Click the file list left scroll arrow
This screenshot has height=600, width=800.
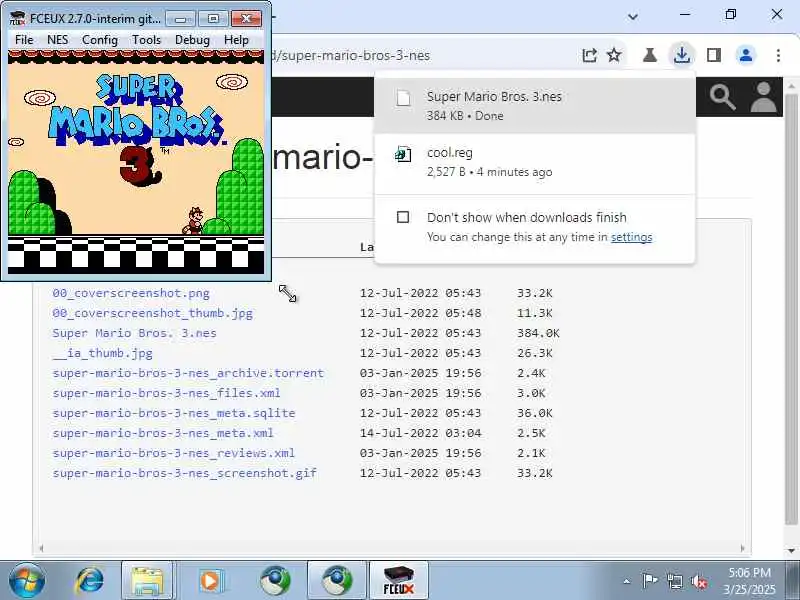tap(41, 548)
